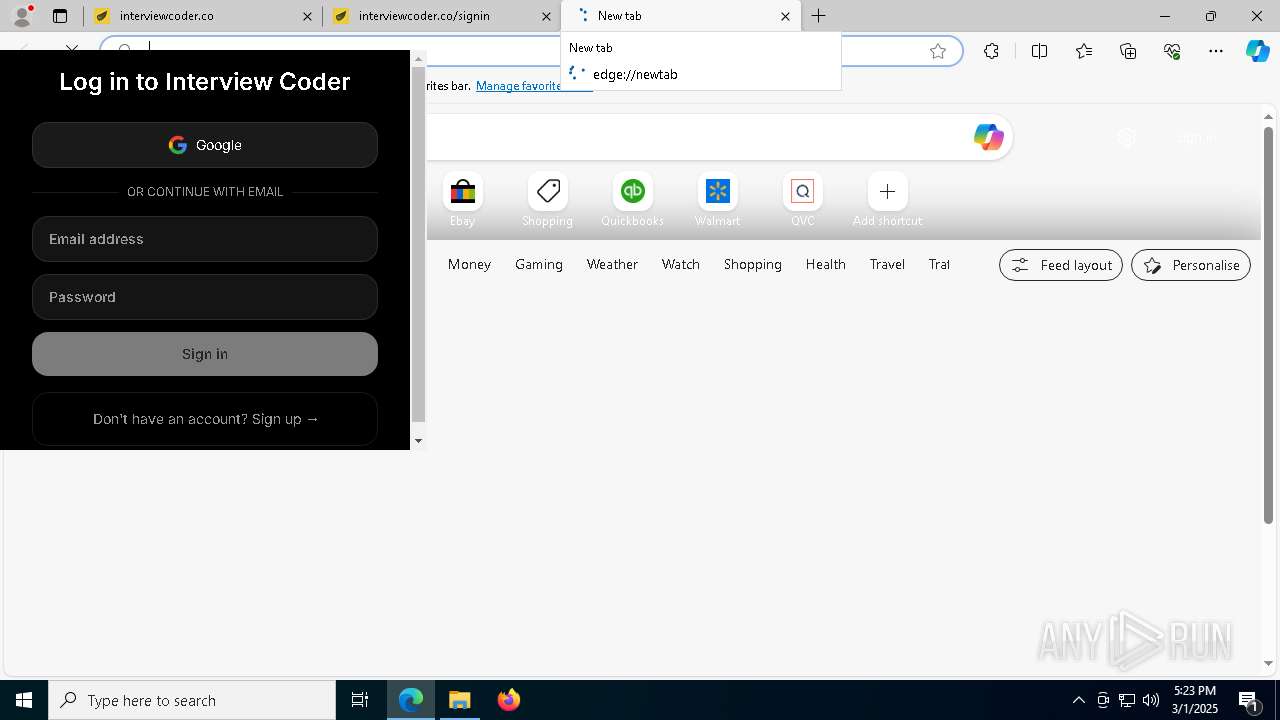Open the Ebay shortcut
This screenshot has height=720, width=1280.
463,200
